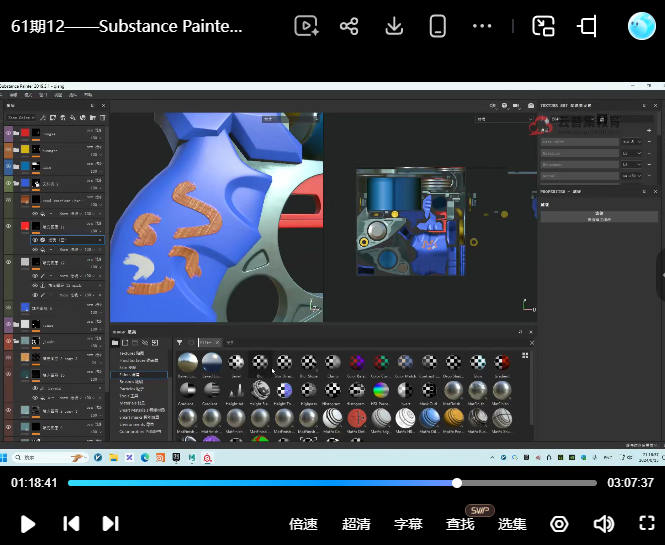The height and width of the screenshot is (545, 665).
Task: Expand the light-blue layer folder icon
Action: tap(16, 166)
